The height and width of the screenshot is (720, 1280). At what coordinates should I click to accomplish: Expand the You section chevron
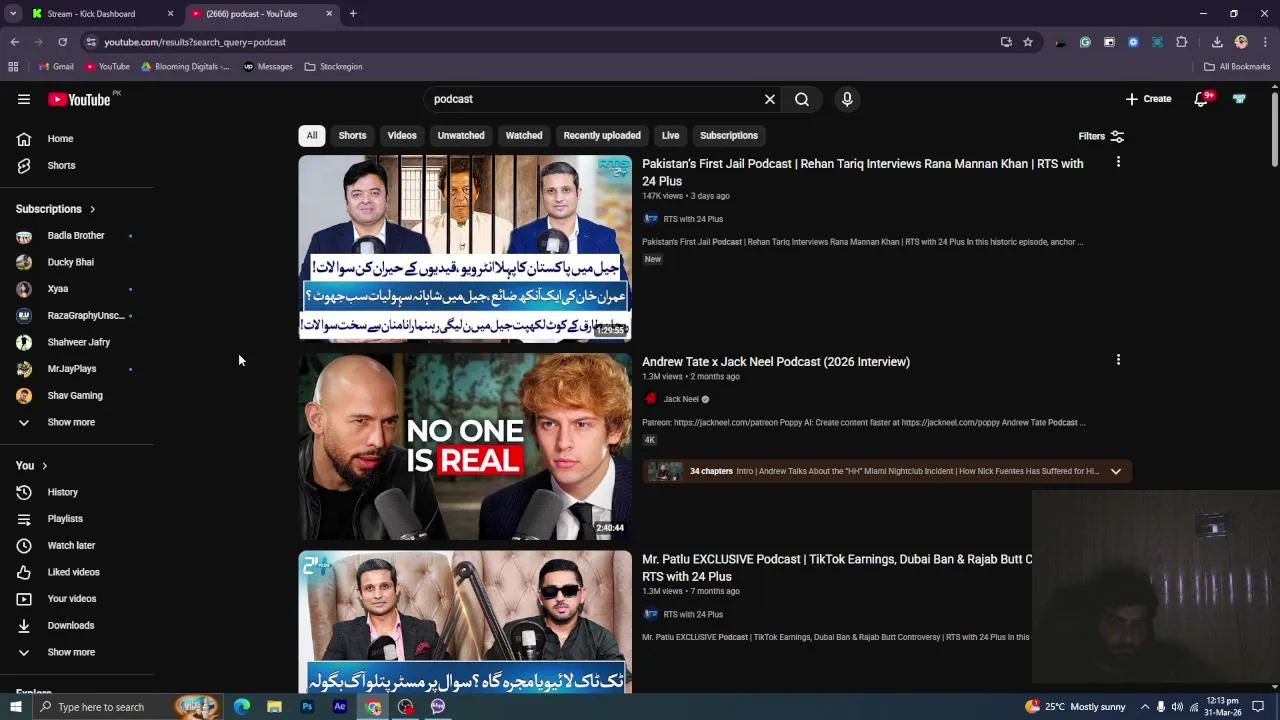tap(44, 465)
